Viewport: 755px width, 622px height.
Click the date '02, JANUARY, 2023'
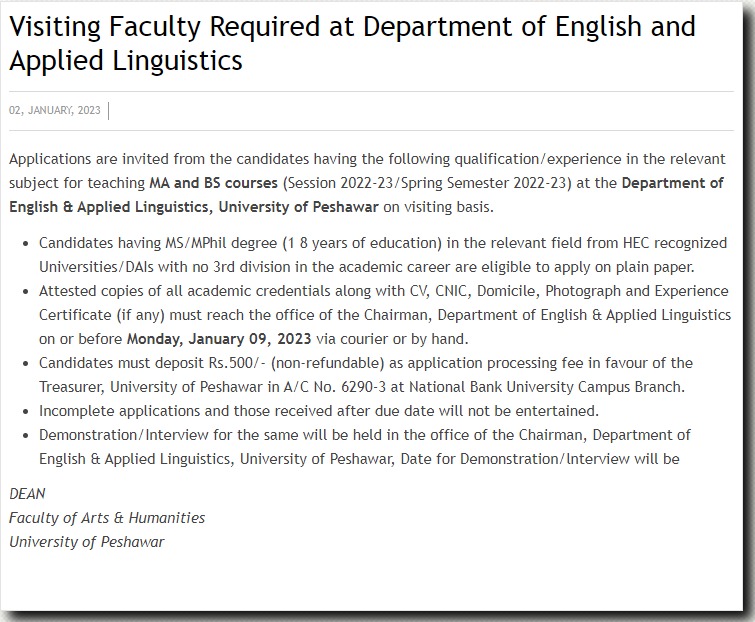coord(55,110)
